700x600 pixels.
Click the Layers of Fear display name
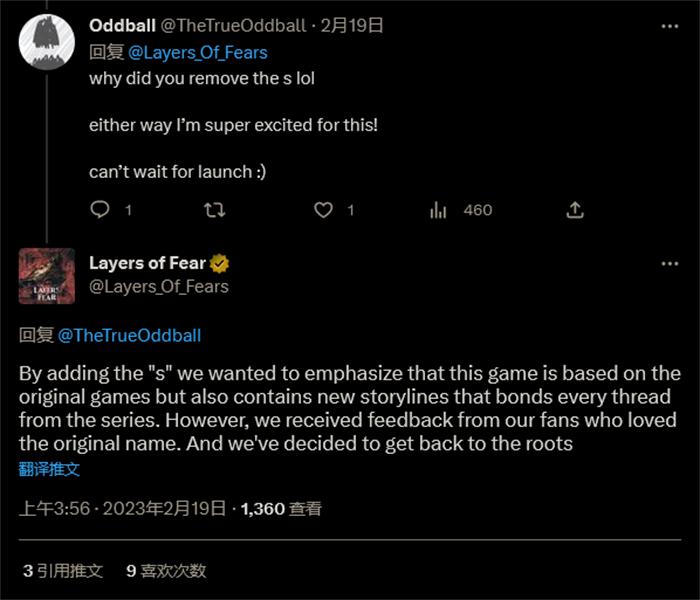click(x=147, y=263)
